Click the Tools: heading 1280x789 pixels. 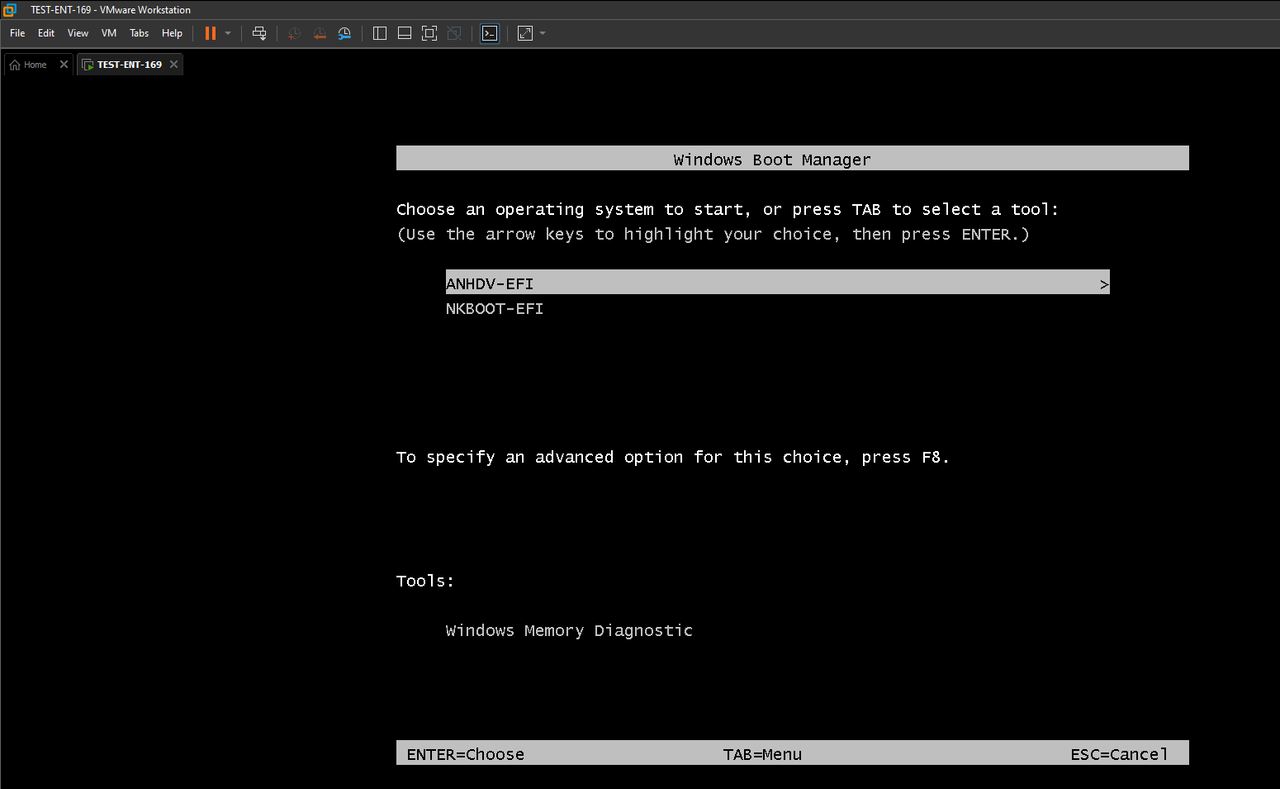coord(425,581)
